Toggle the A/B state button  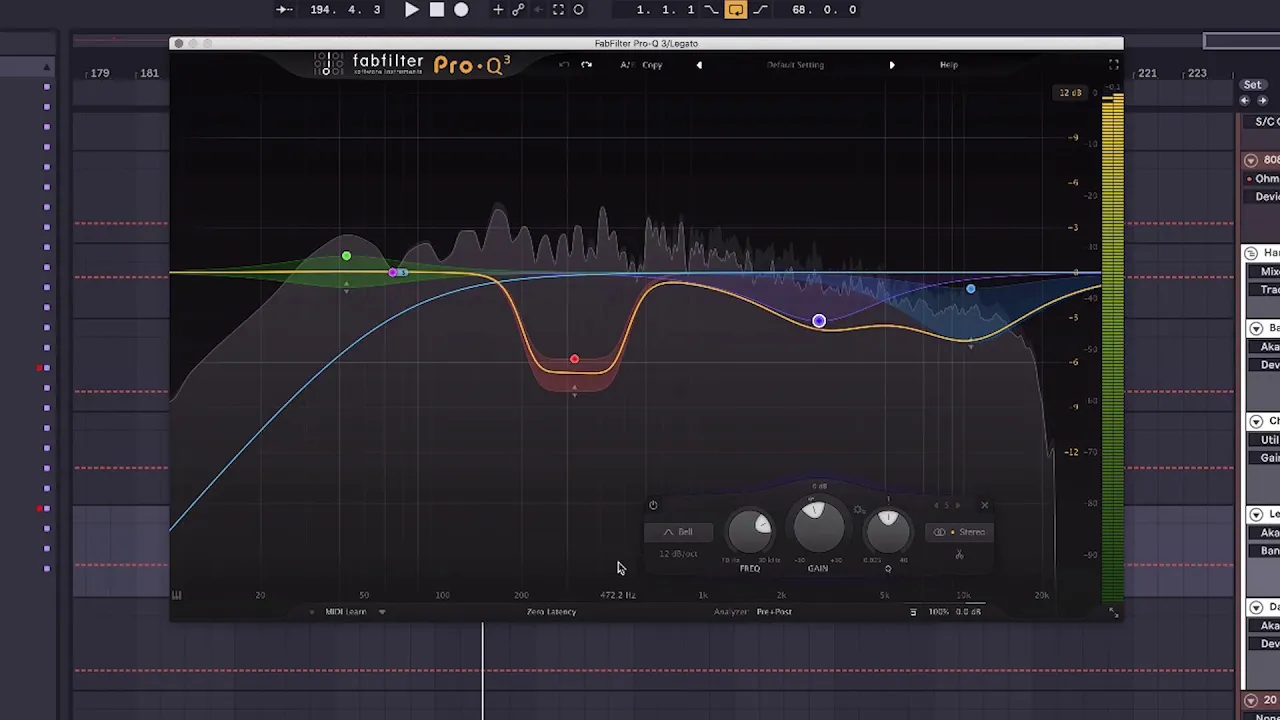(x=626, y=65)
